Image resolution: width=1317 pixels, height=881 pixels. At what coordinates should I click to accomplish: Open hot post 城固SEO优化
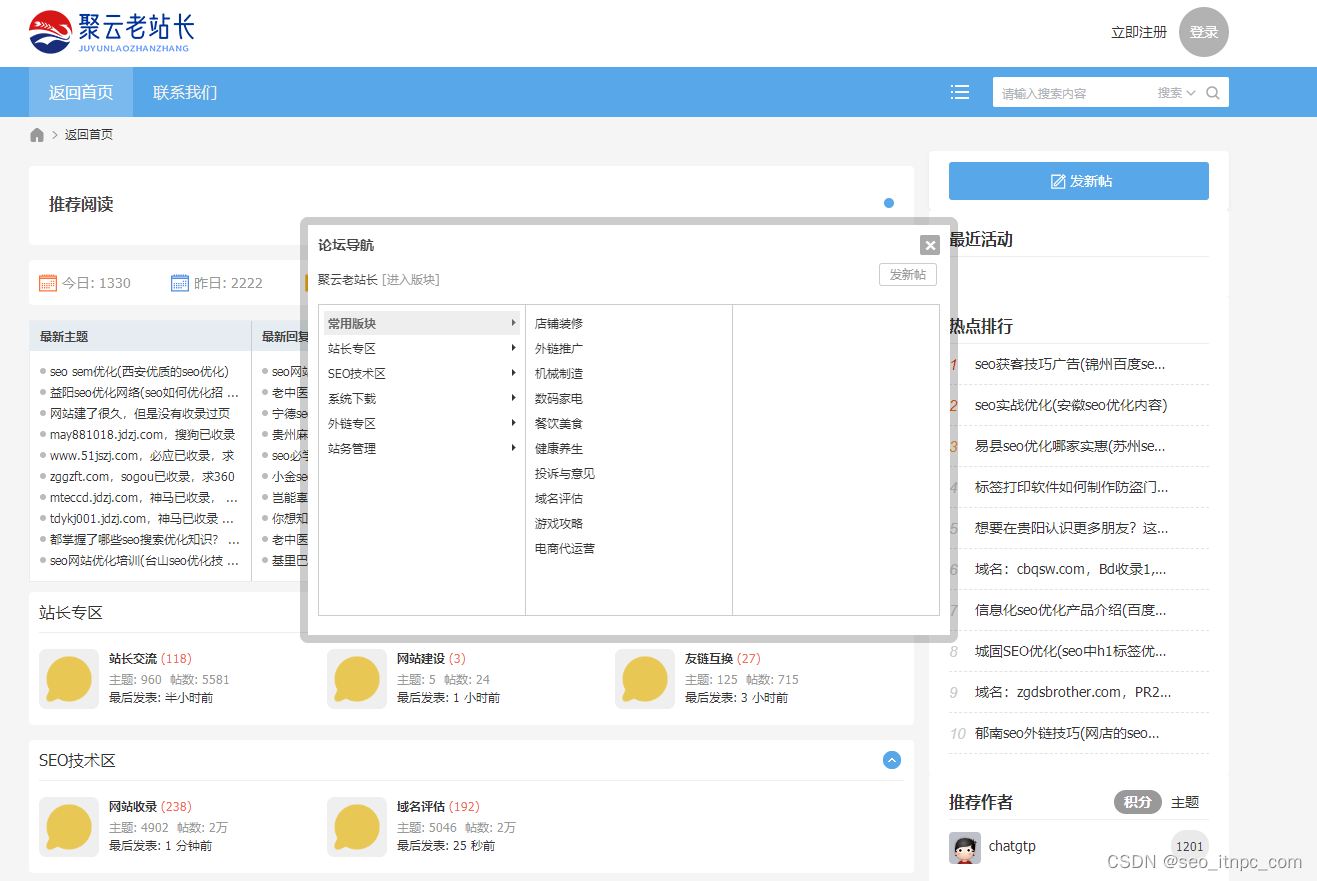pos(1070,651)
